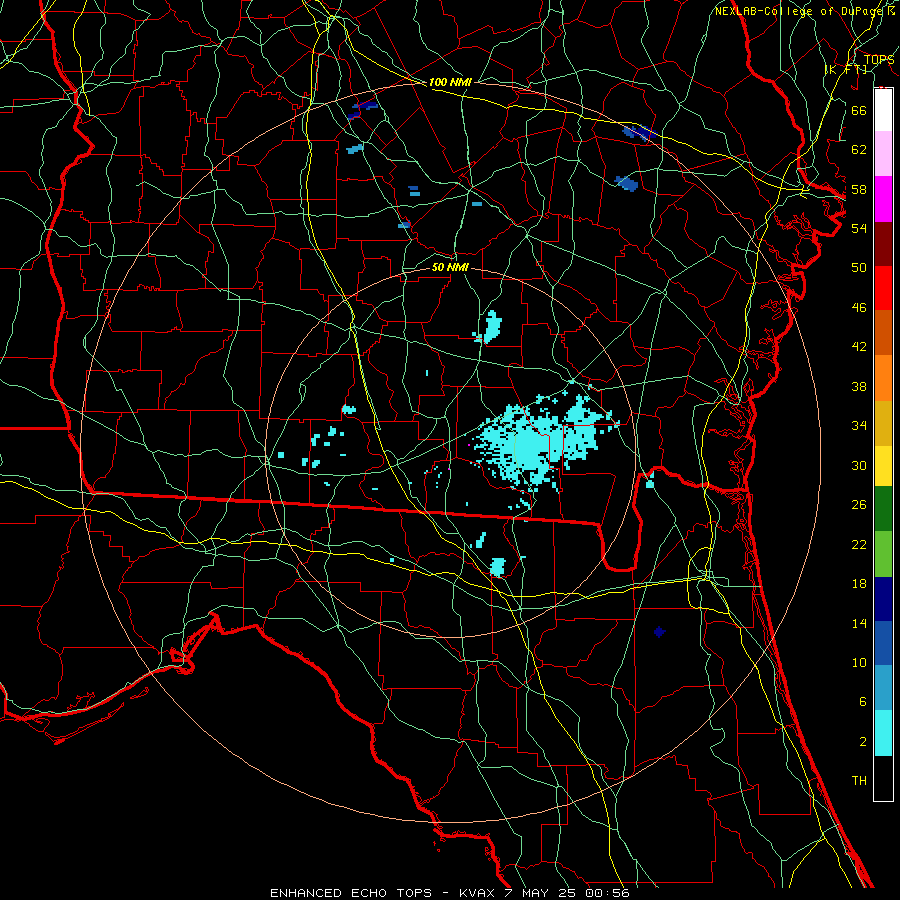This screenshot has height=900, width=900.
Task: Click the black TH legend swatch
Action: [x=883, y=778]
